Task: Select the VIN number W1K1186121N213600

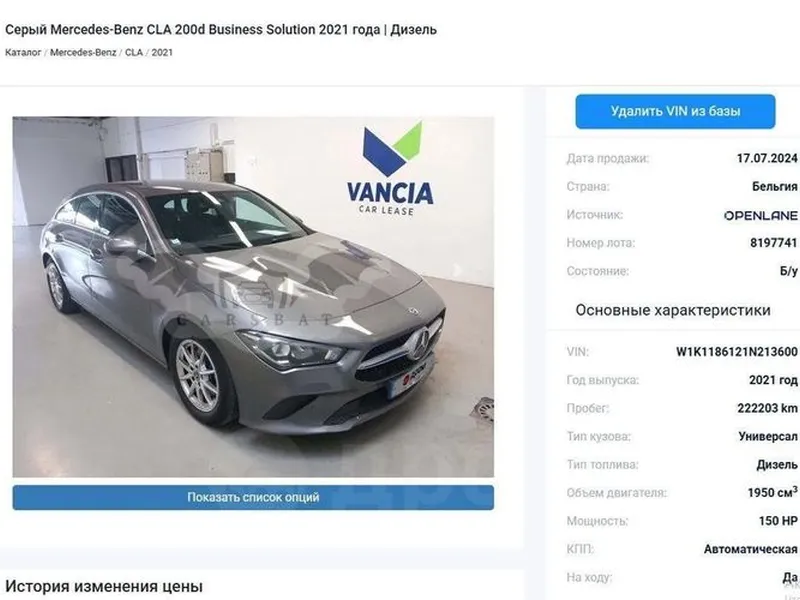Action: 736,352
